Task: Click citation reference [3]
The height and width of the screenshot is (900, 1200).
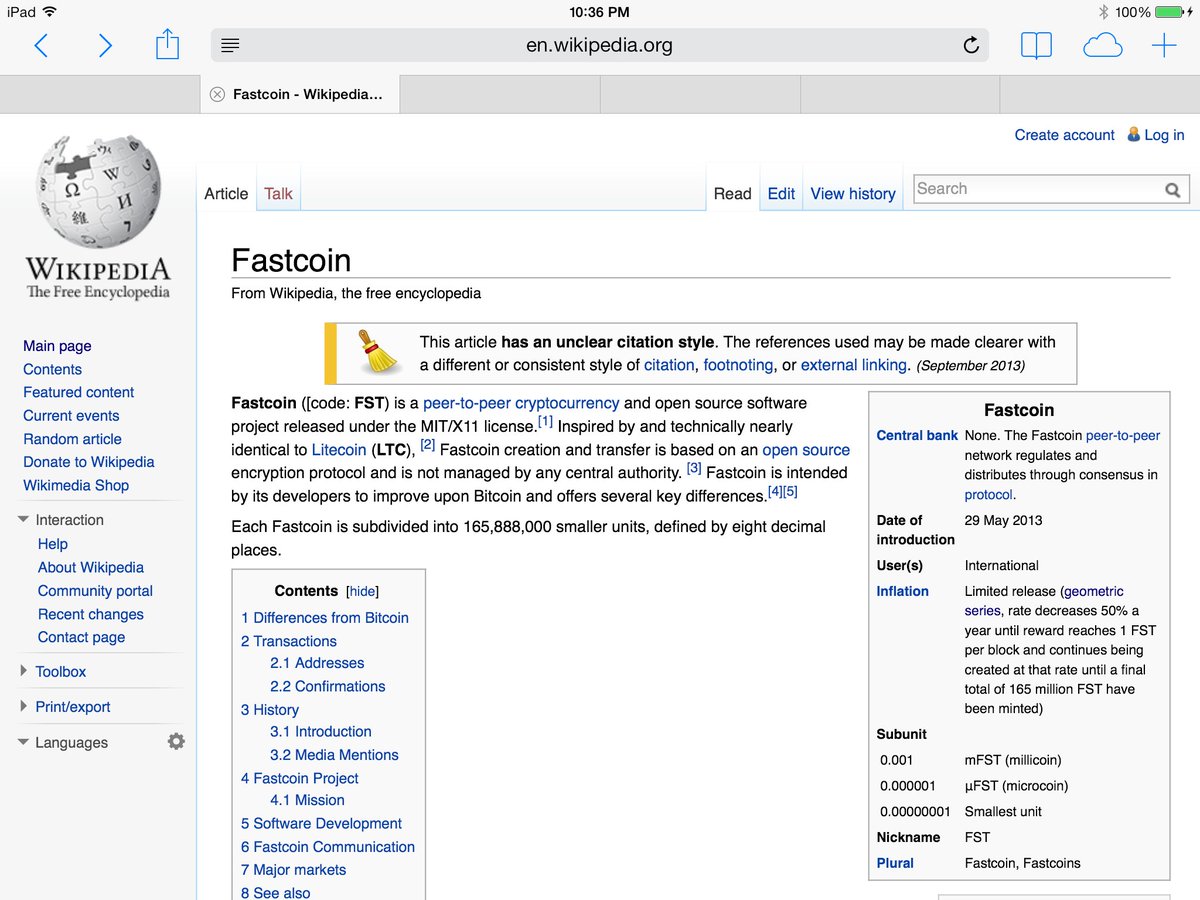Action: 694,468
